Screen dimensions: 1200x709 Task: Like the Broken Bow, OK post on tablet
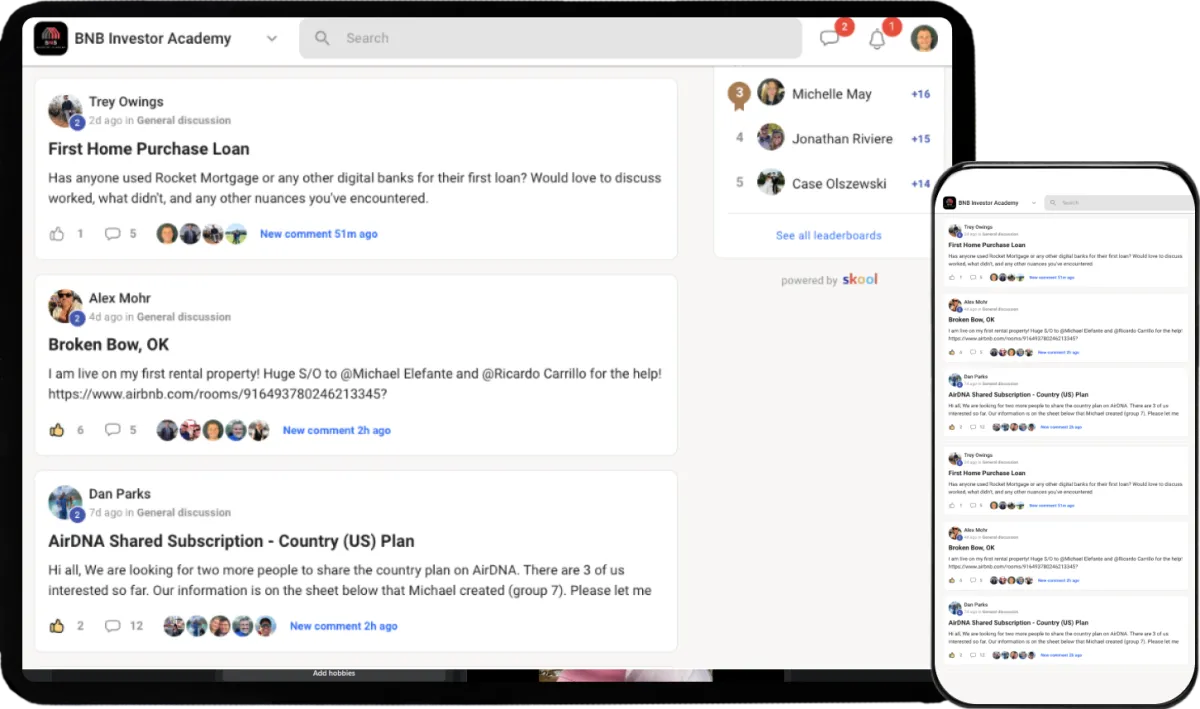coord(56,430)
